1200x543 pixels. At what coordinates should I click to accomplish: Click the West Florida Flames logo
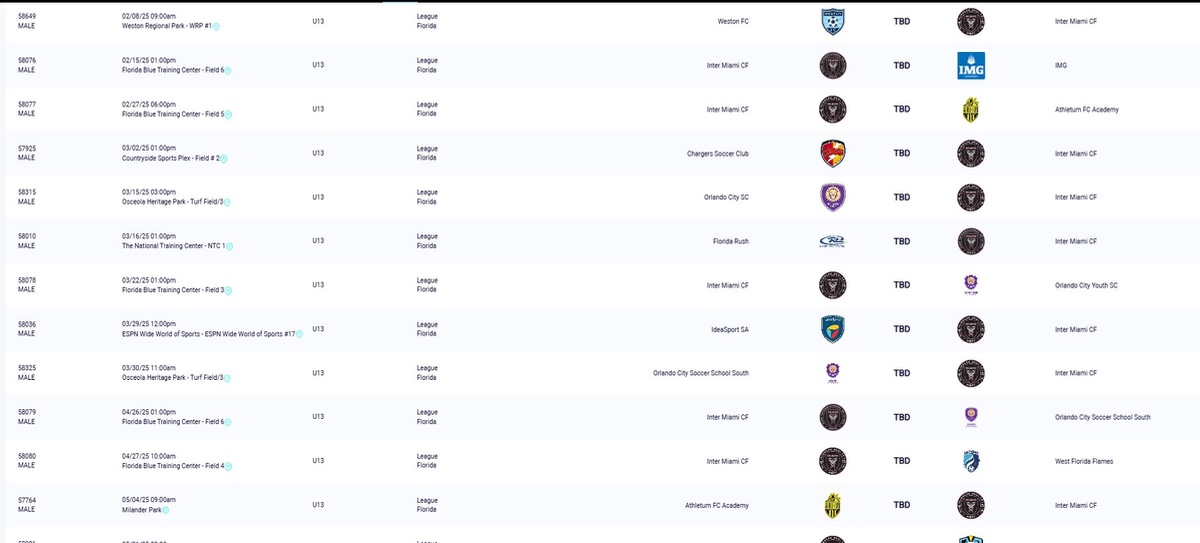point(971,461)
